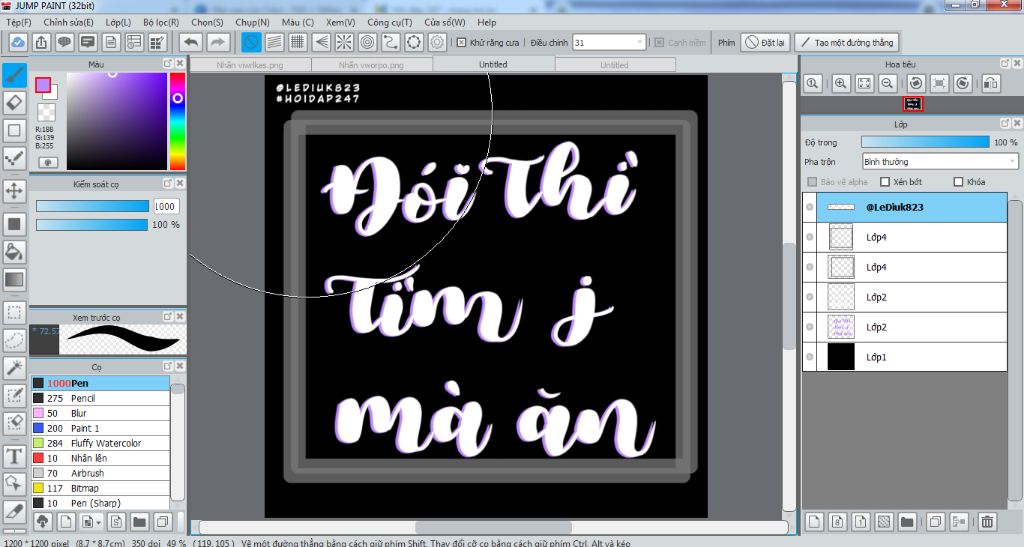This screenshot has height=547, width=1024.
Task: Turn snap off with blue circle icon
Action: [x=251, y=42]
